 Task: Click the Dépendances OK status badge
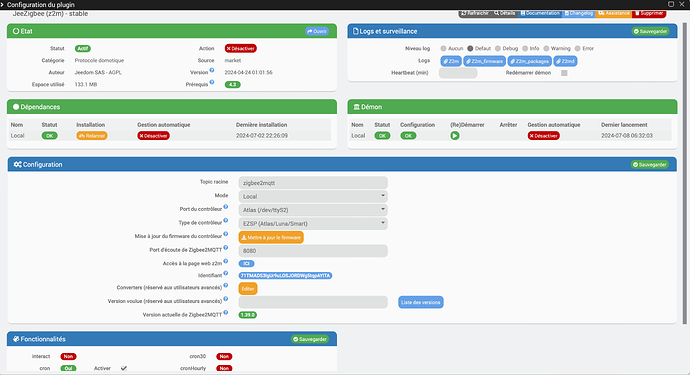click(50, 136)
